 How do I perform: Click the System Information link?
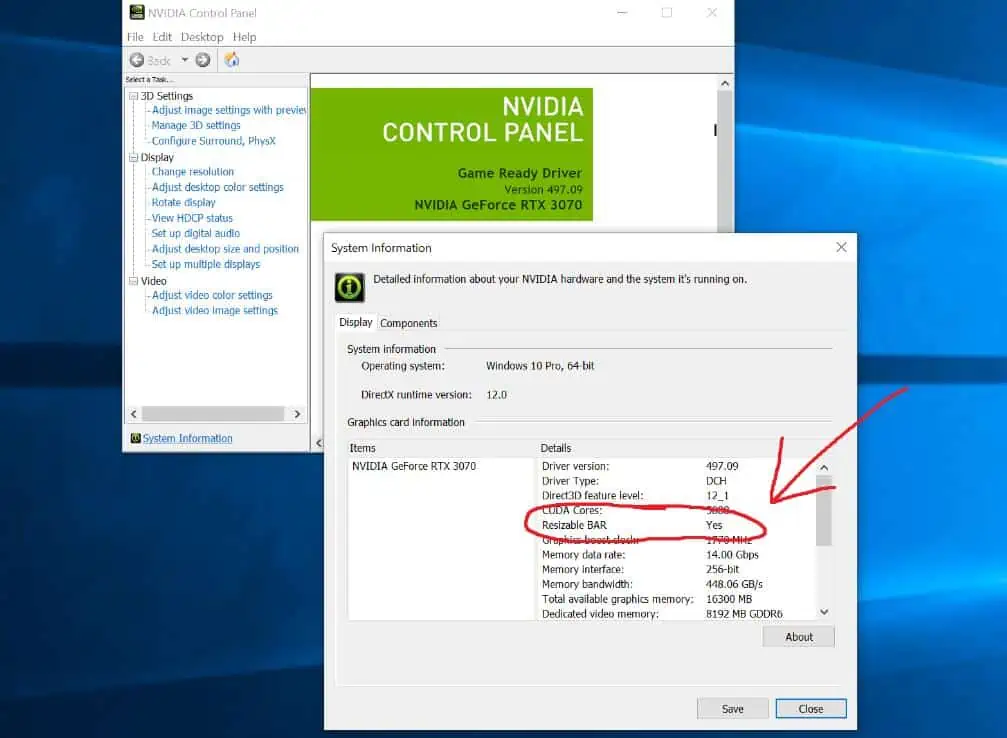pos(188,438)
